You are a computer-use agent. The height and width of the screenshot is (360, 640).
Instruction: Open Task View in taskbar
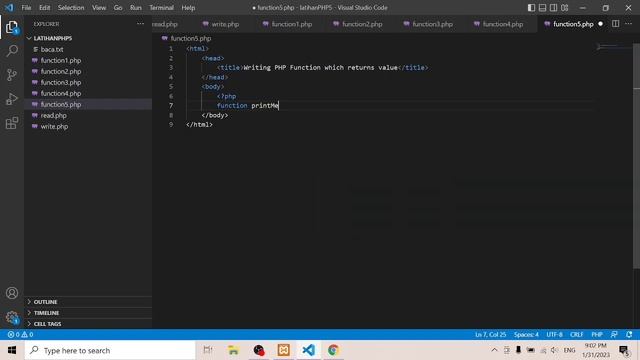[208, 350]
